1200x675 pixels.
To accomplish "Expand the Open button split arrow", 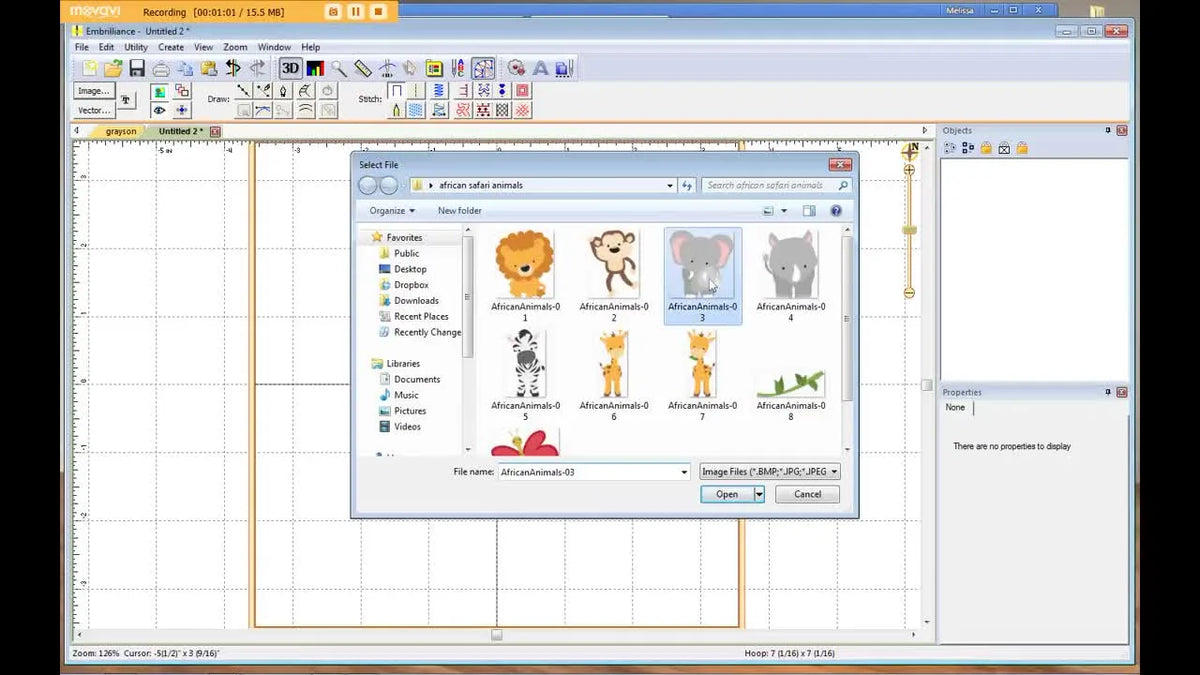I will point(759,494).
